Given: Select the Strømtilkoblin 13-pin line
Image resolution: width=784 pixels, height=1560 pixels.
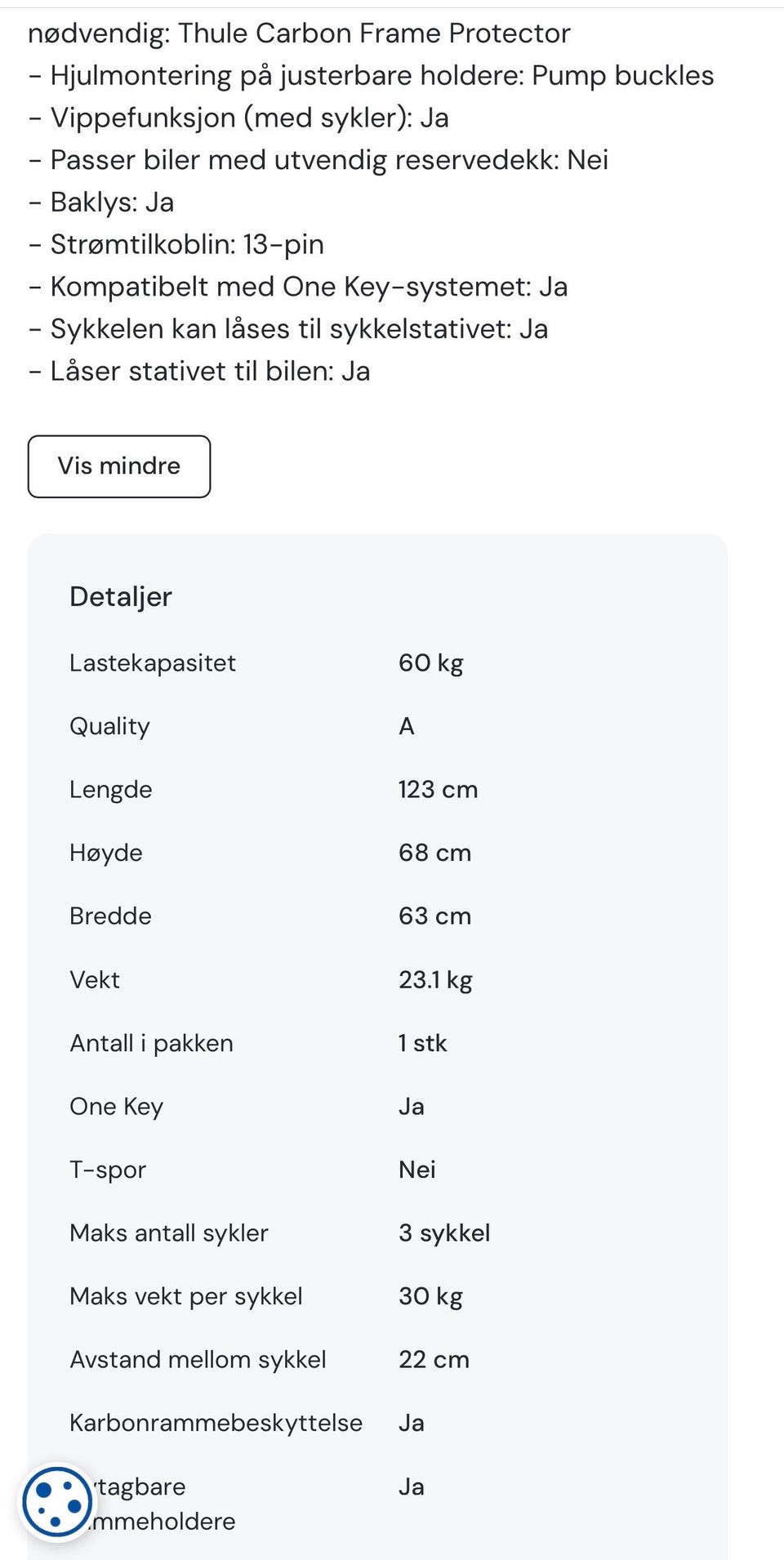Looking at the screenshot, I should (x=187, y=244).
